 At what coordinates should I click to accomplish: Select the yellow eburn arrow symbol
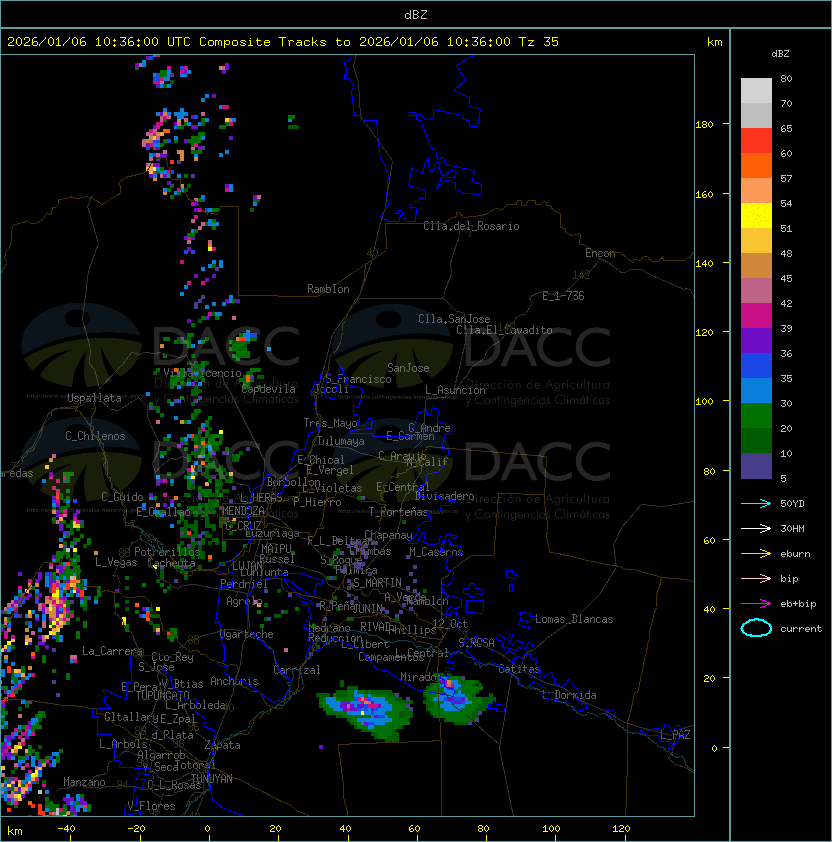[x=756, y=554]
